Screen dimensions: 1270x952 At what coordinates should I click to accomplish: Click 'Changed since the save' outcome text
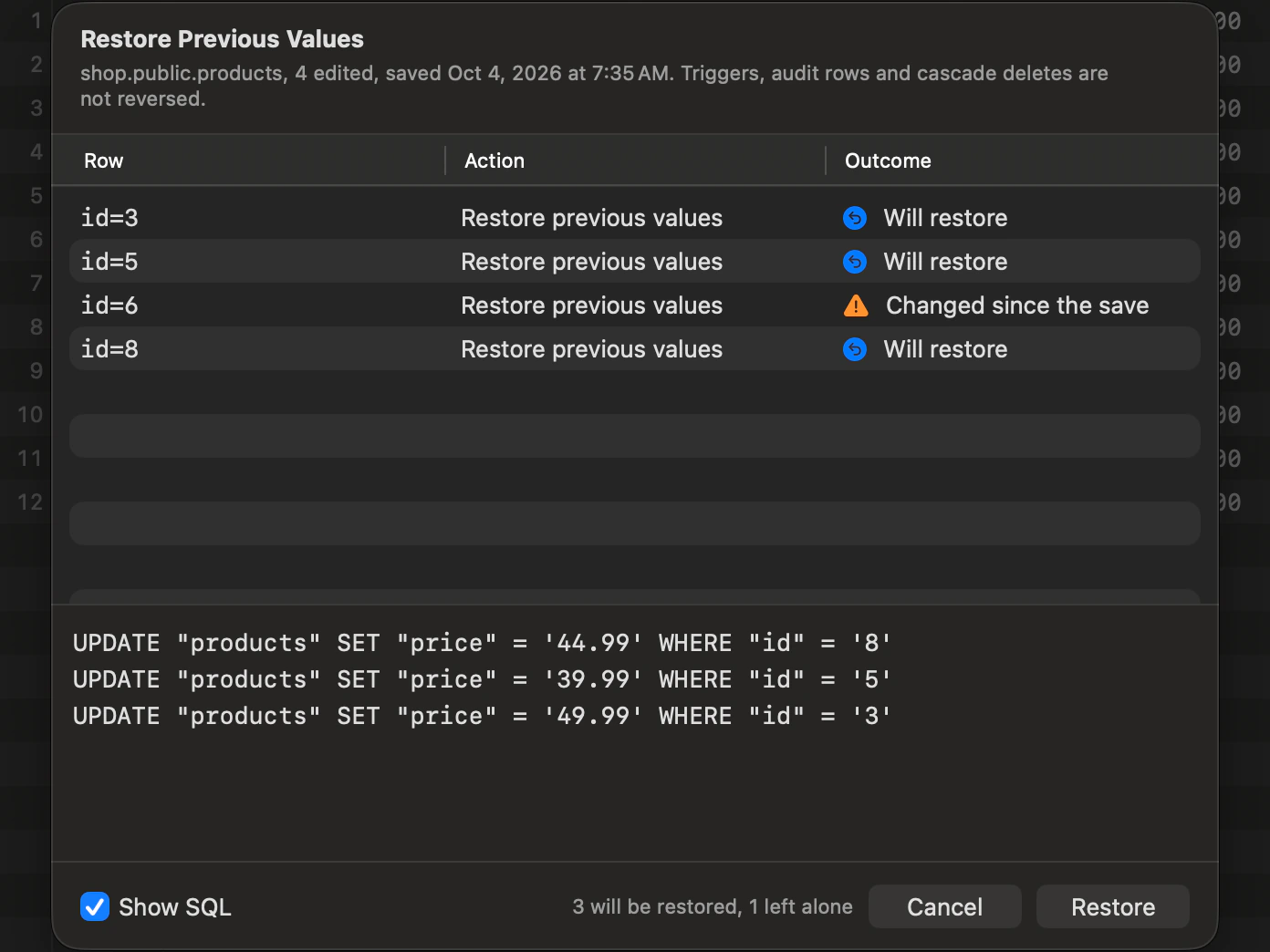pos(1017,305)
